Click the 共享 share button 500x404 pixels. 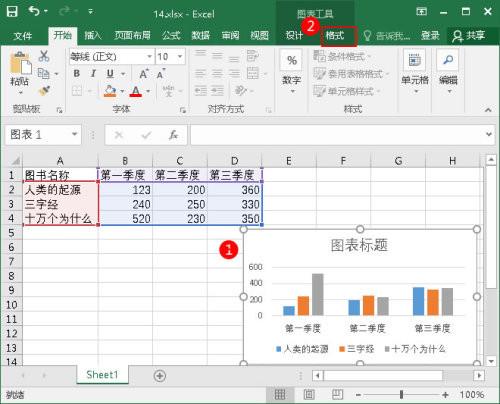click(469, 35)
